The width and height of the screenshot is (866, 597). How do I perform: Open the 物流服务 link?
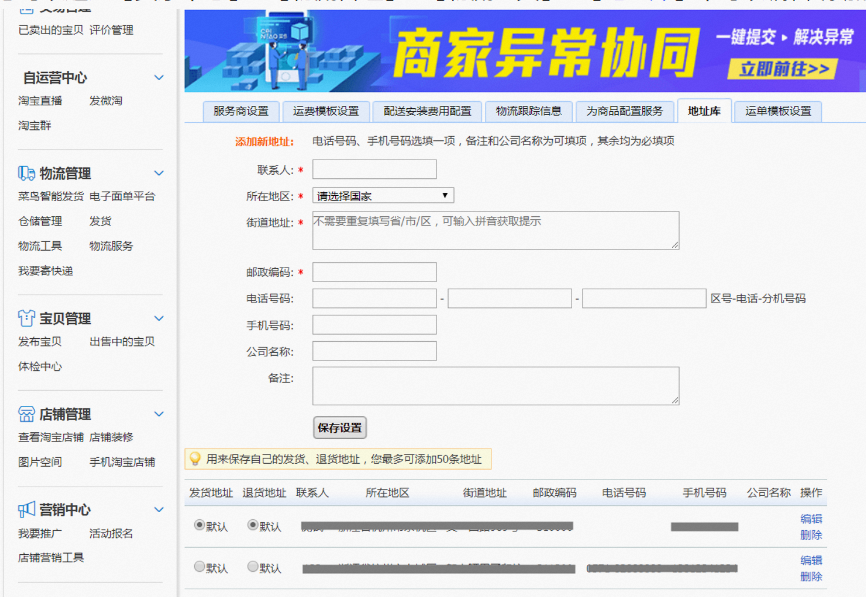click(x=112, y=246)
